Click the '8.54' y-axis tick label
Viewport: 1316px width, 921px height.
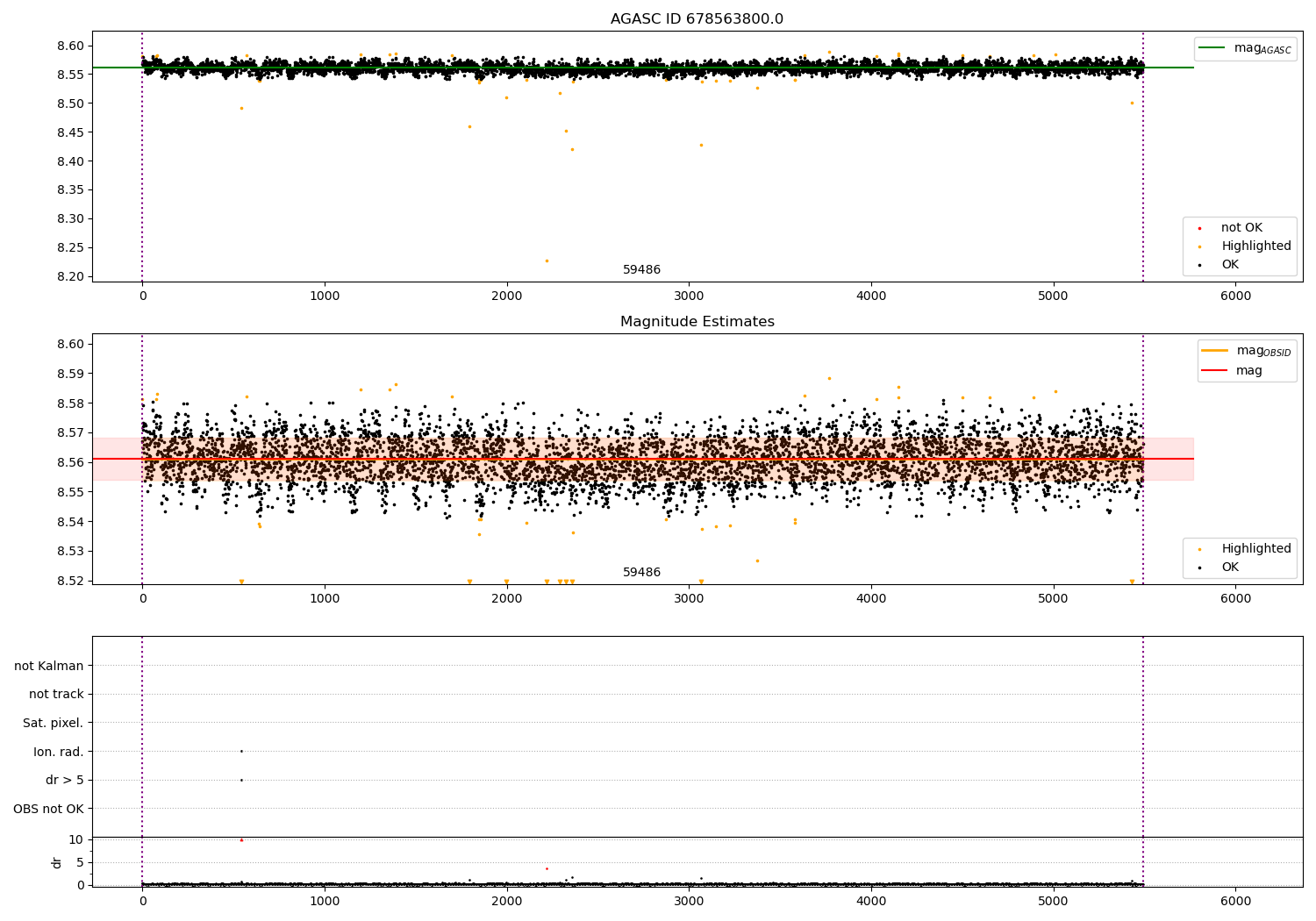[x=71, y=522]
